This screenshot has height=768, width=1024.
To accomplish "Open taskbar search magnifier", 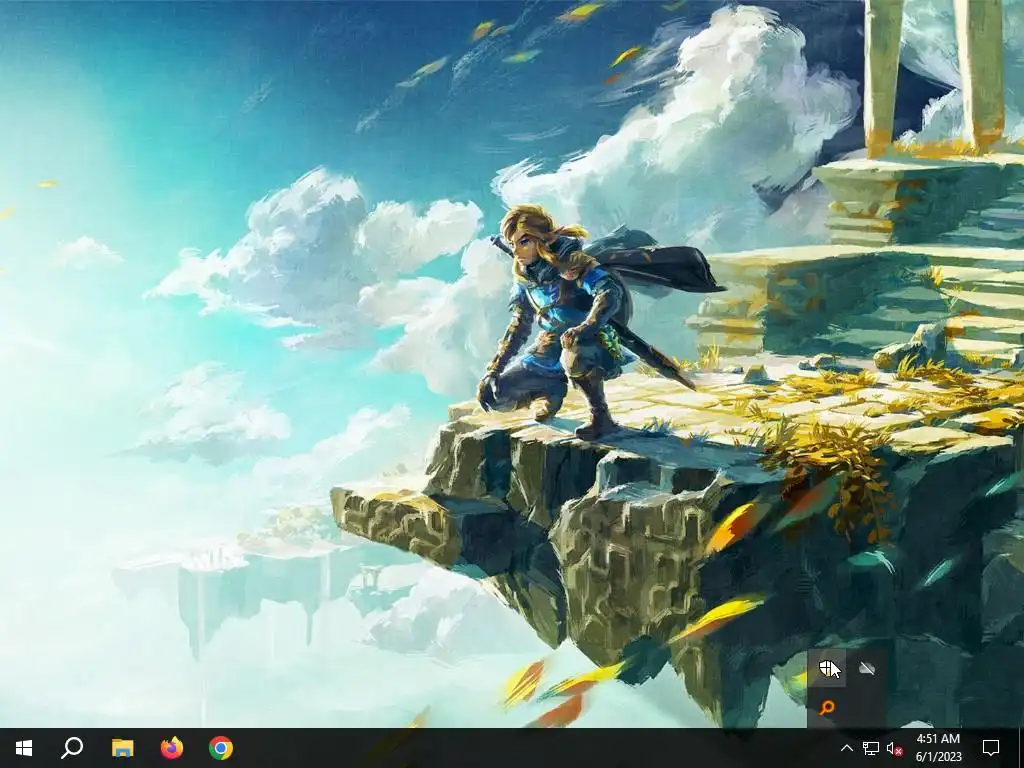I will click(72, 748).
